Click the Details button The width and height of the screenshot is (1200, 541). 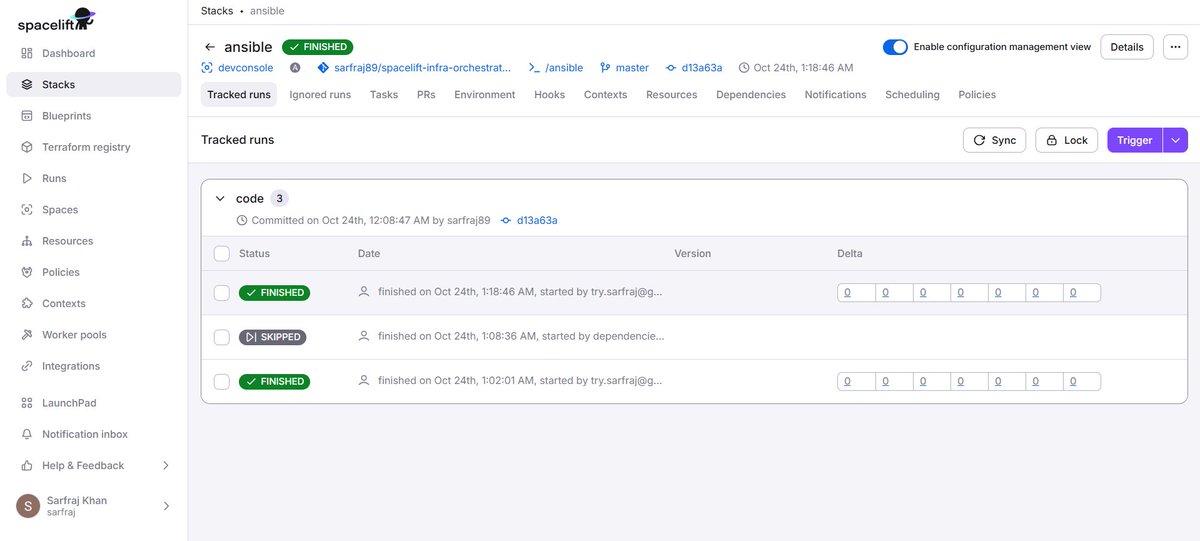[x=1127, y=47]
